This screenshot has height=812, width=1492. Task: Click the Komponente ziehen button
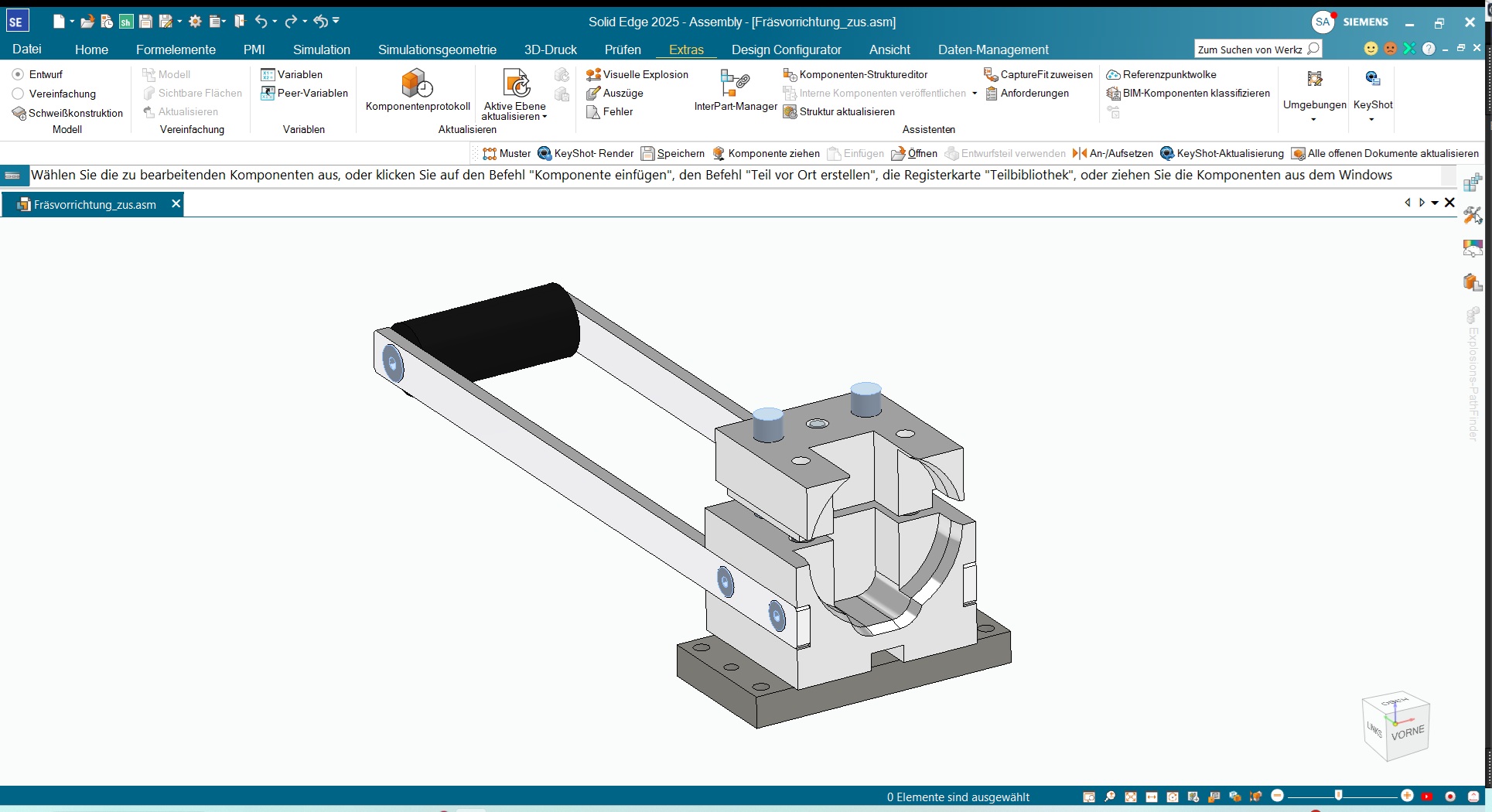(766, 153)
